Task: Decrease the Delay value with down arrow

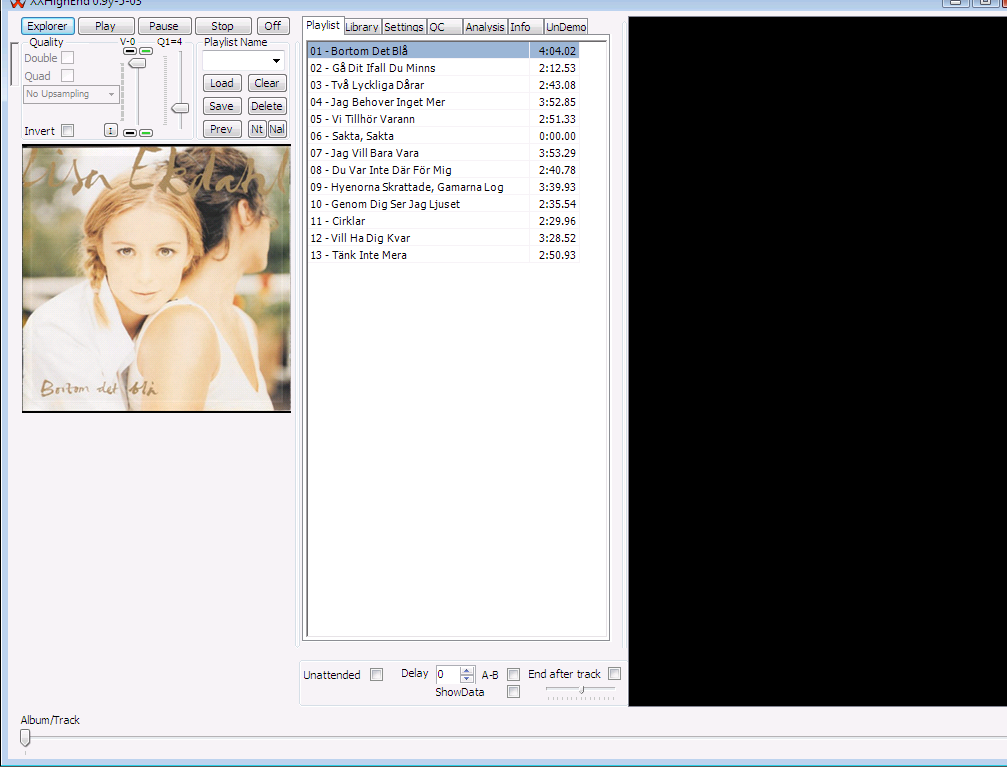Action: click(x=467, y=678)
